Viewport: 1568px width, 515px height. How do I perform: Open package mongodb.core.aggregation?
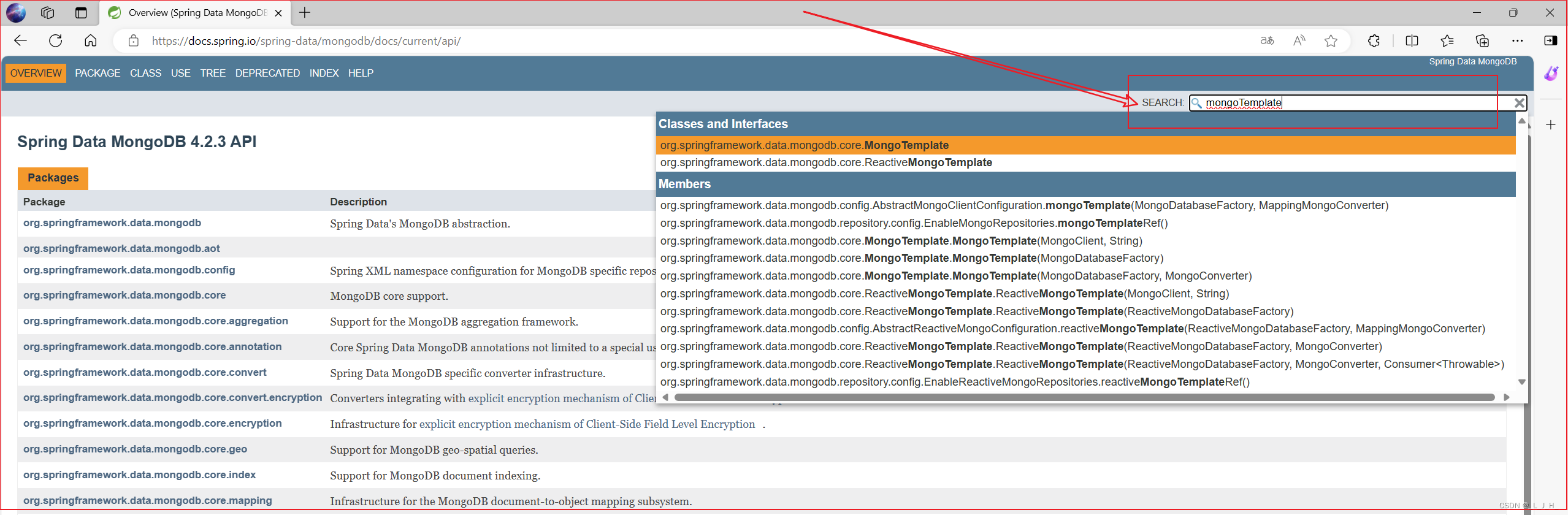click(x=156, y=321)
